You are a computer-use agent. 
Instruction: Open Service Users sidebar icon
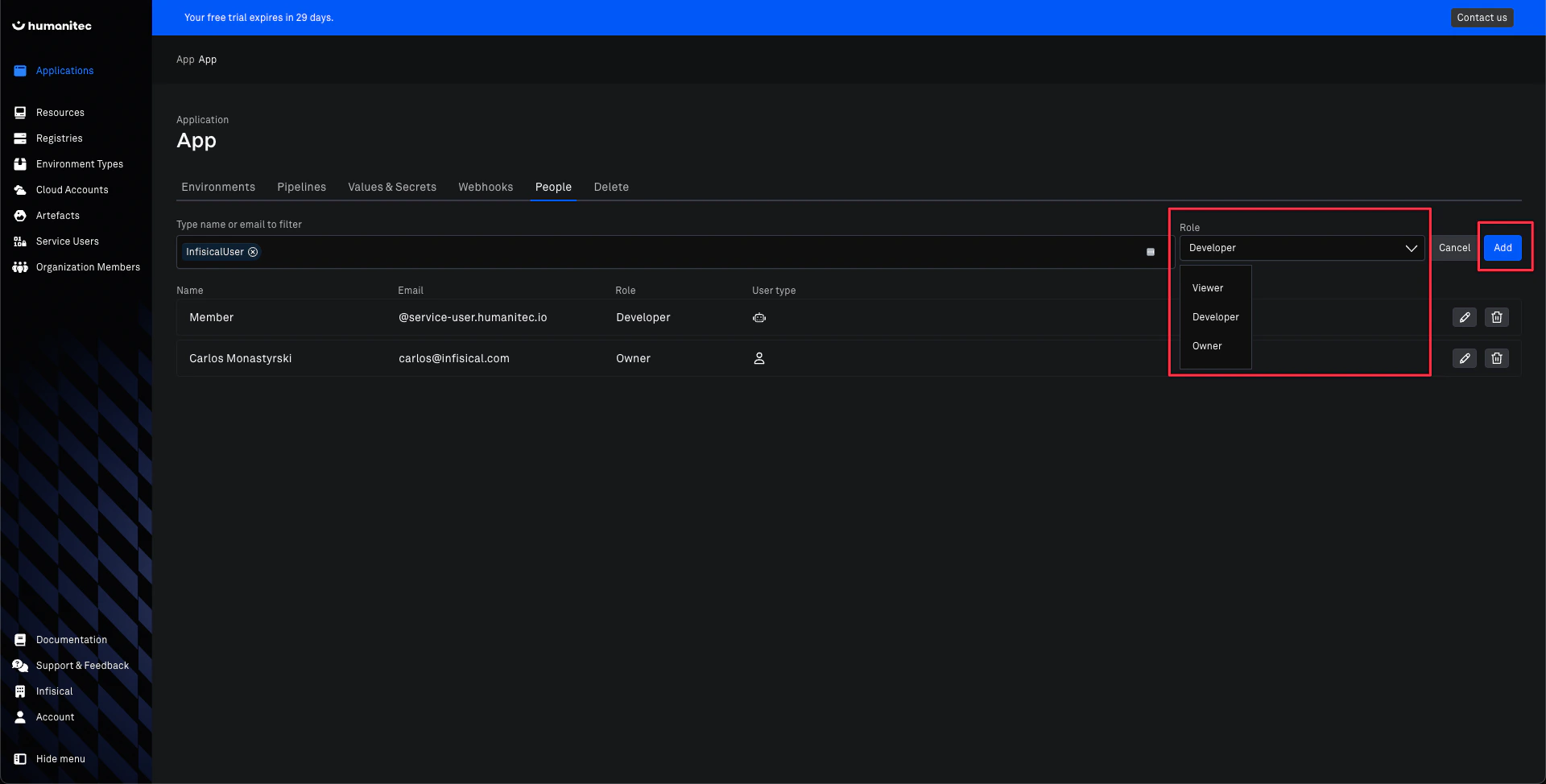tap(20, 241)
